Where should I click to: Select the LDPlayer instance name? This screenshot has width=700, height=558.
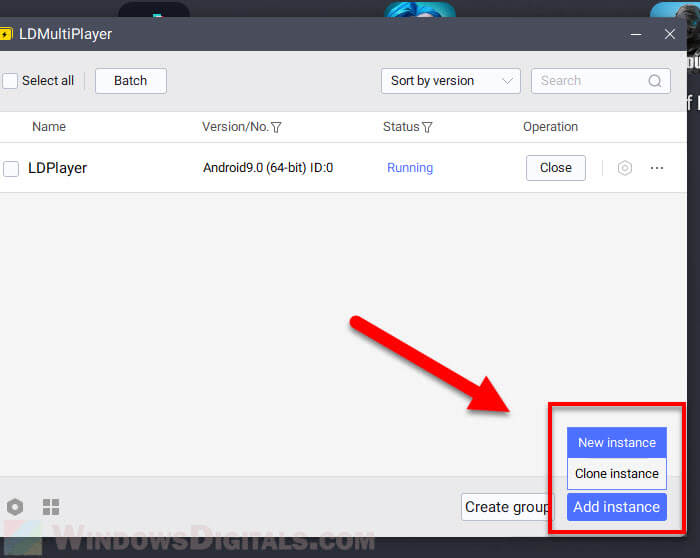coord(58,168)
